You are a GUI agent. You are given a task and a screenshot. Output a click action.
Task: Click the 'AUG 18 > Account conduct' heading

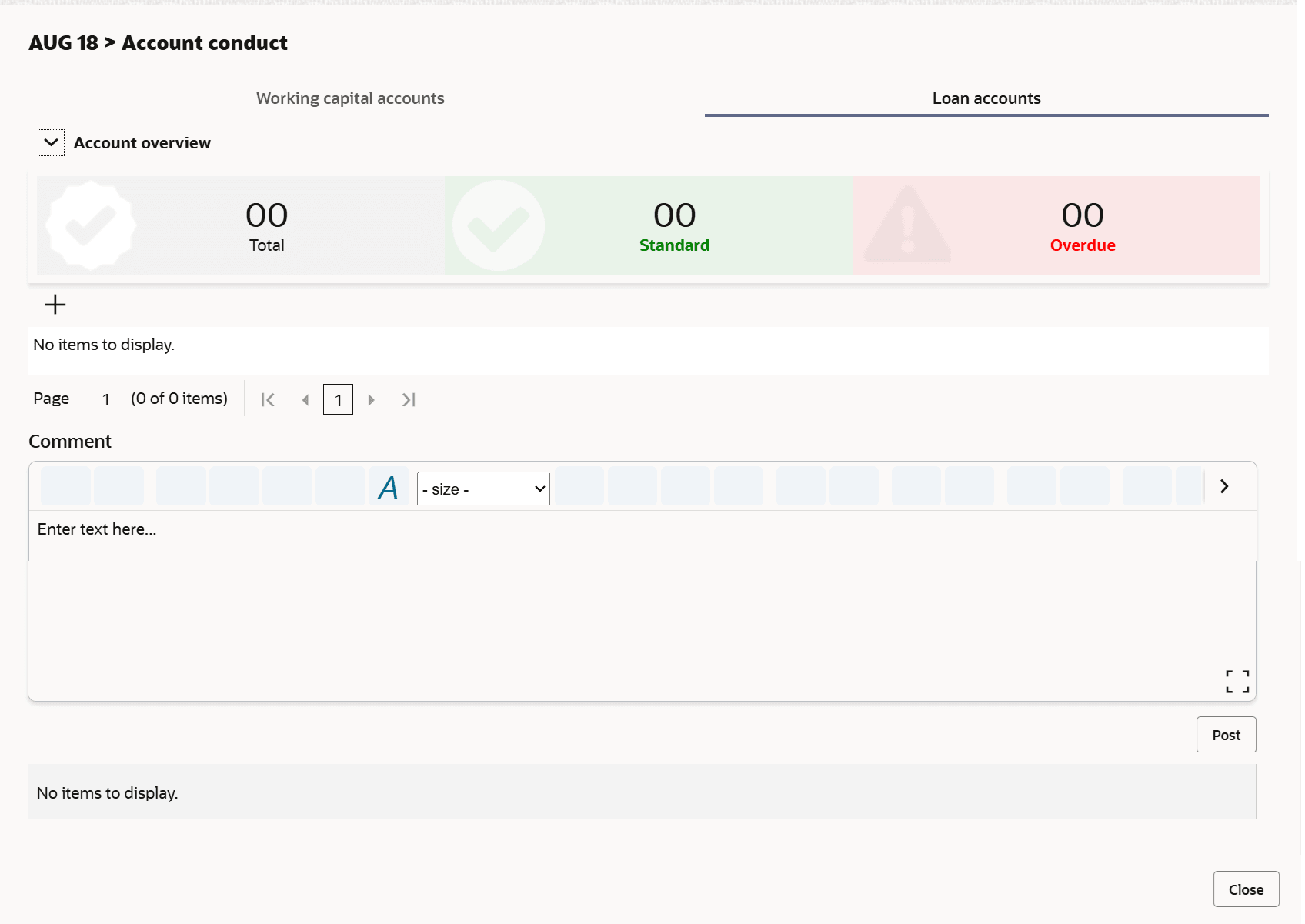click(x=159, y=43)
